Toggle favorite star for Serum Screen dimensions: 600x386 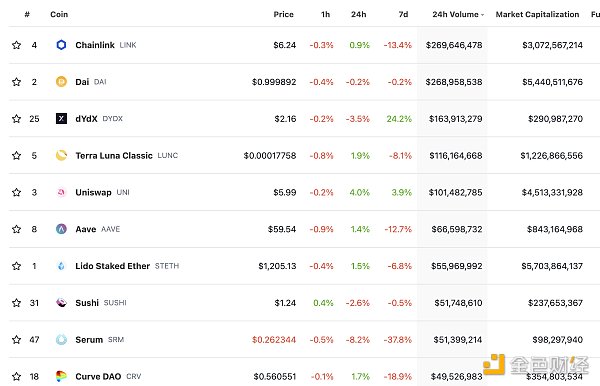point(16,339)
